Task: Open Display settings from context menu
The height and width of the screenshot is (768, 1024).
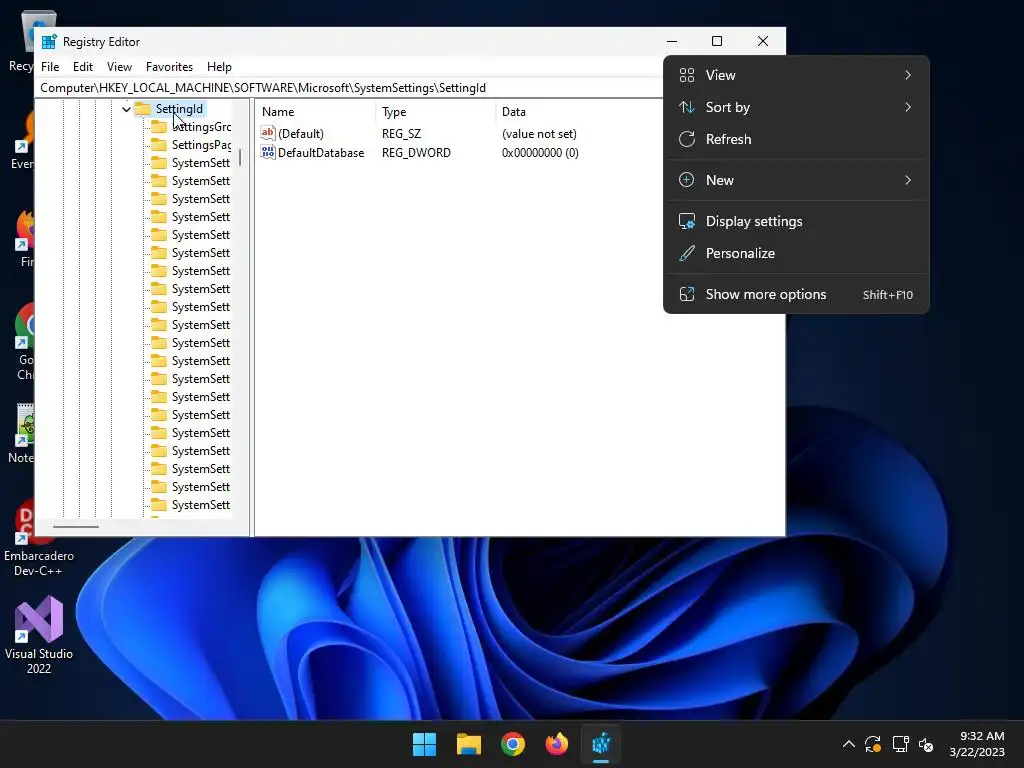Action: click(x=796, y=221)
